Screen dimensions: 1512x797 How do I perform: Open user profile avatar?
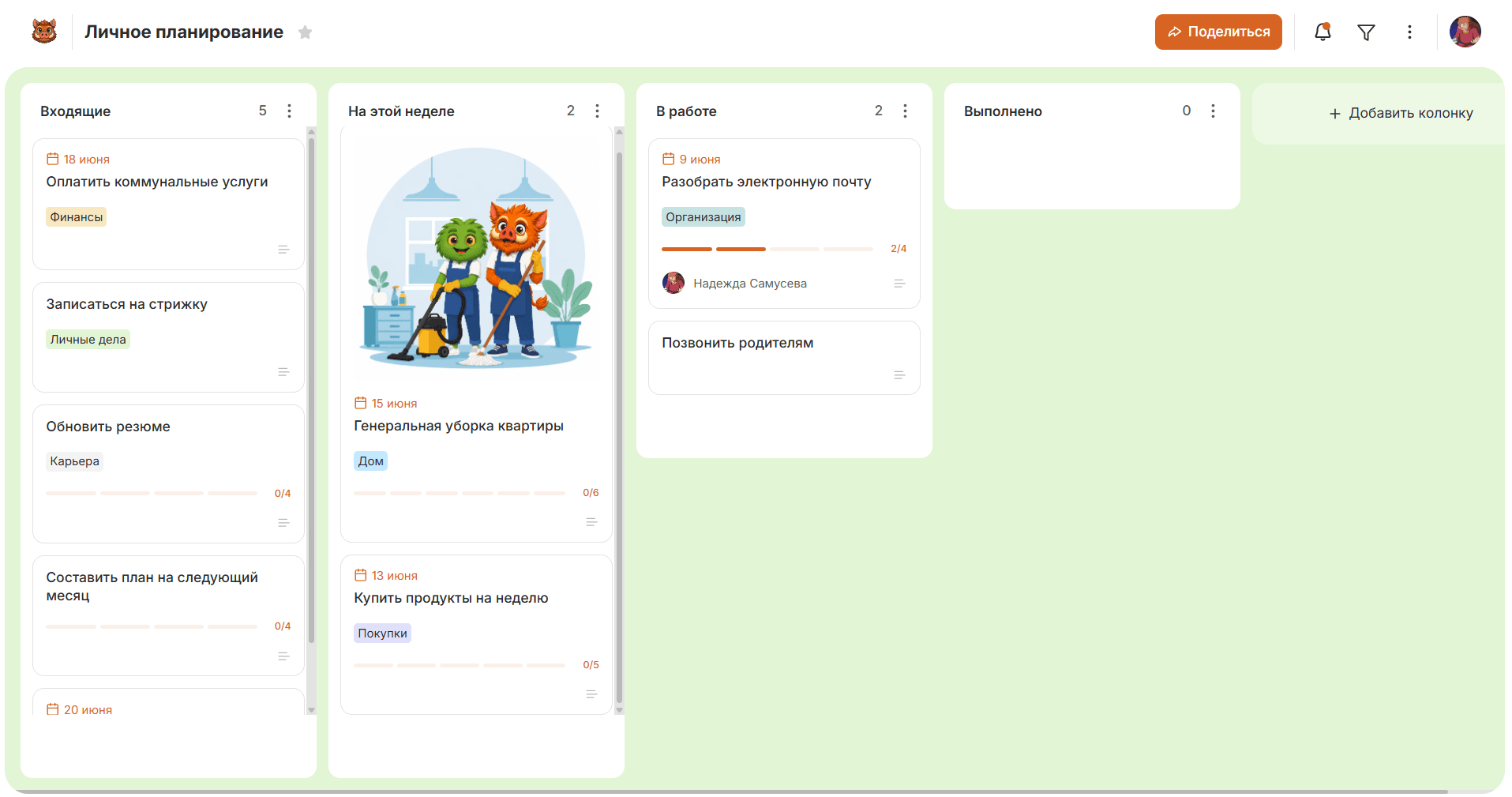pyautogui.click(x=1465, y=32)
